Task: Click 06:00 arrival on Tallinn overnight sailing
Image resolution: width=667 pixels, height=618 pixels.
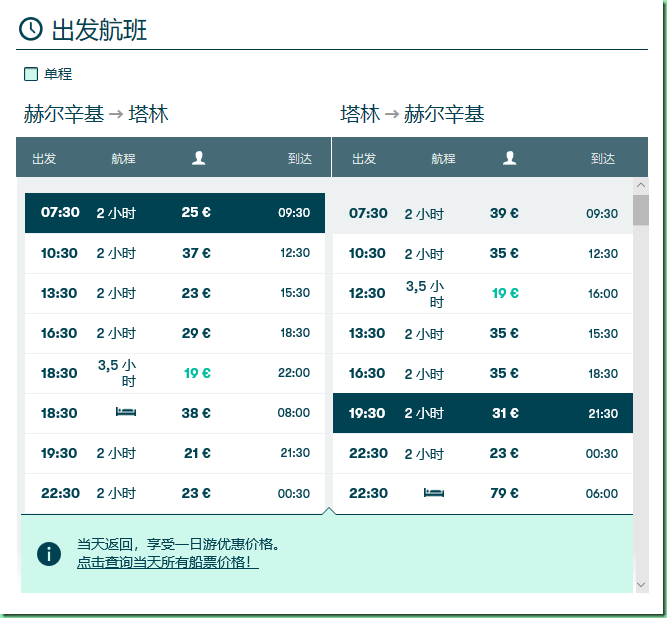Action: pos(601,493)
